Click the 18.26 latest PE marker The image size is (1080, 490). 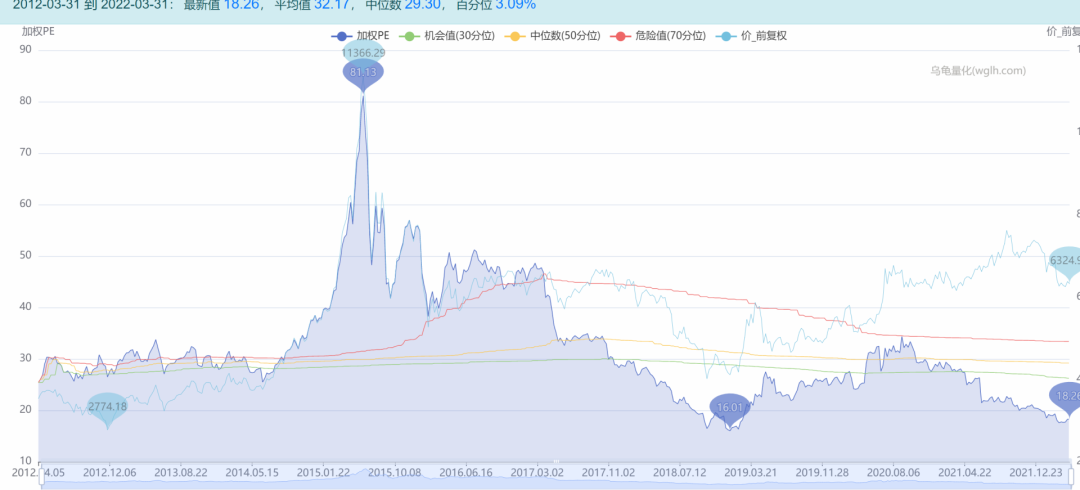[1067, 396]
